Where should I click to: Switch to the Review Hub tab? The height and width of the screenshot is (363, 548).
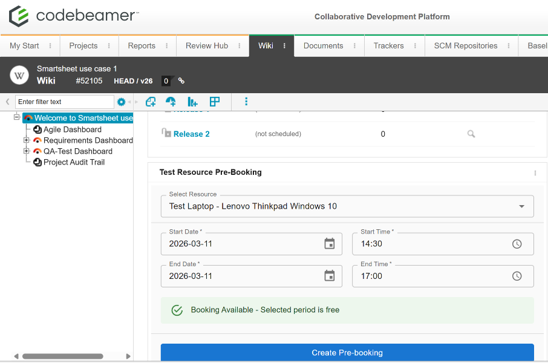click(x=207, y=46)
